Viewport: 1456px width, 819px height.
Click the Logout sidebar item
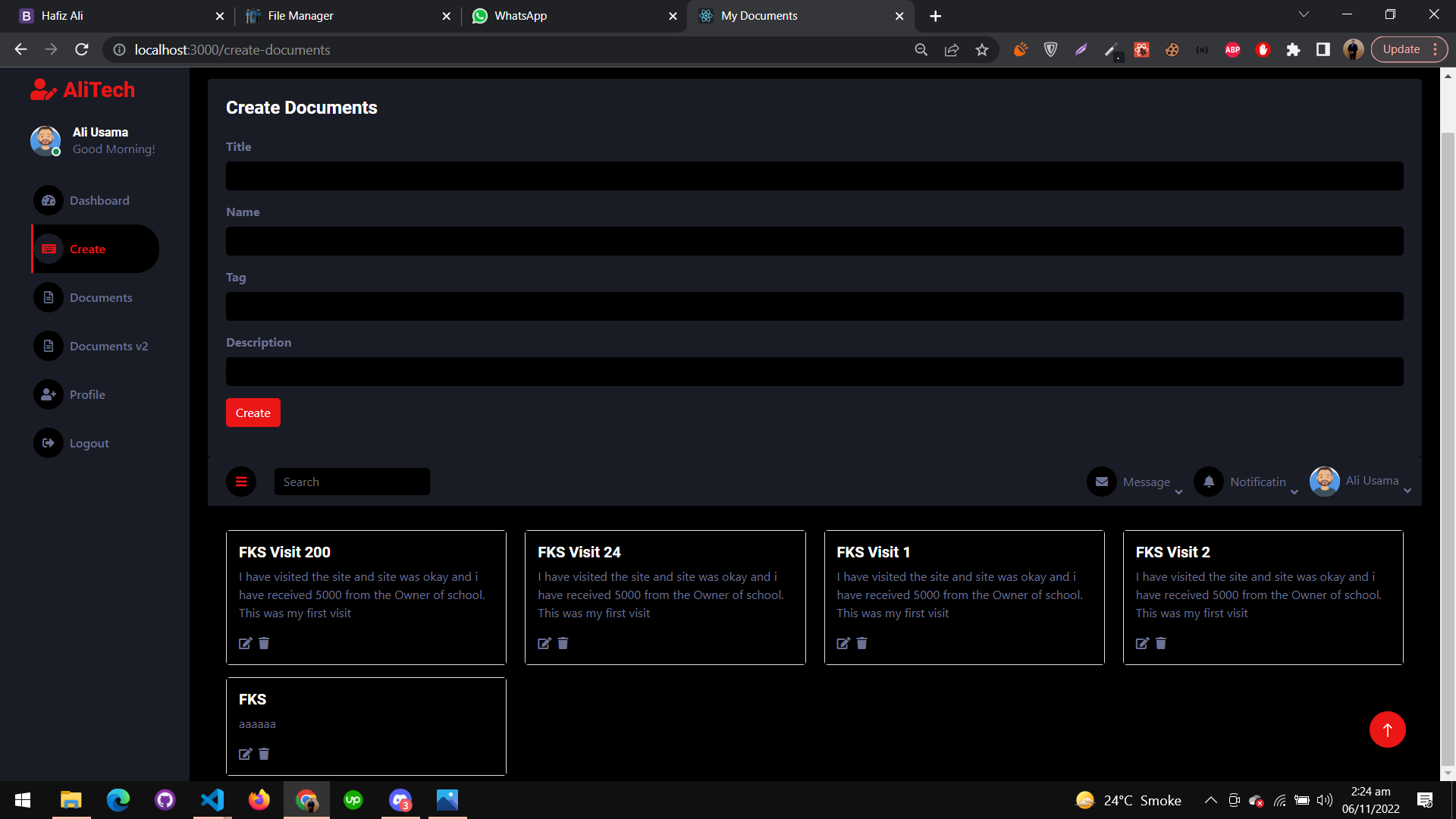tap(89, 443)
